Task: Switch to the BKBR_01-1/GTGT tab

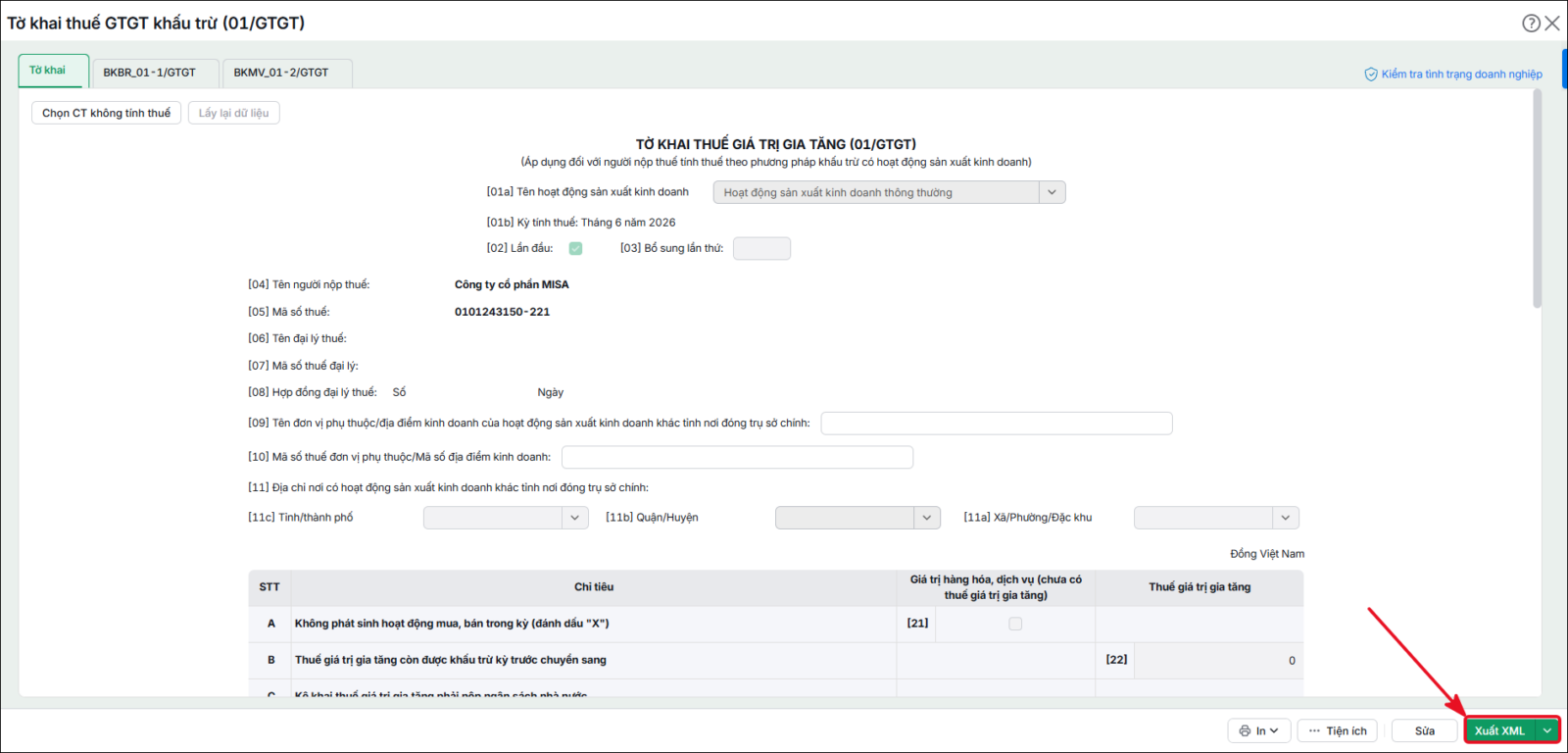Action: pyautogui.click(x=155, y=73)
